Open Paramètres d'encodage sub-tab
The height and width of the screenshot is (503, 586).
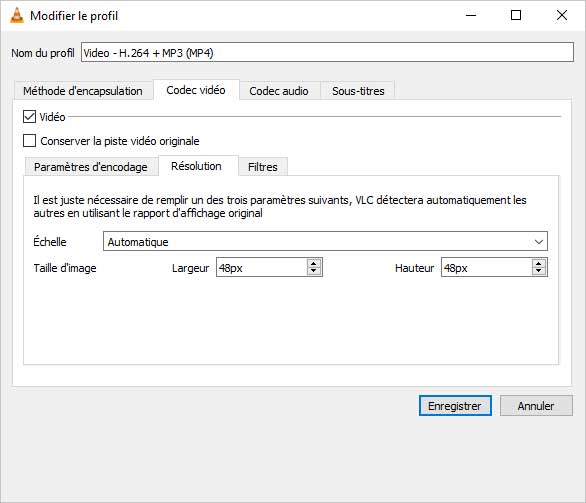[91, 167]
